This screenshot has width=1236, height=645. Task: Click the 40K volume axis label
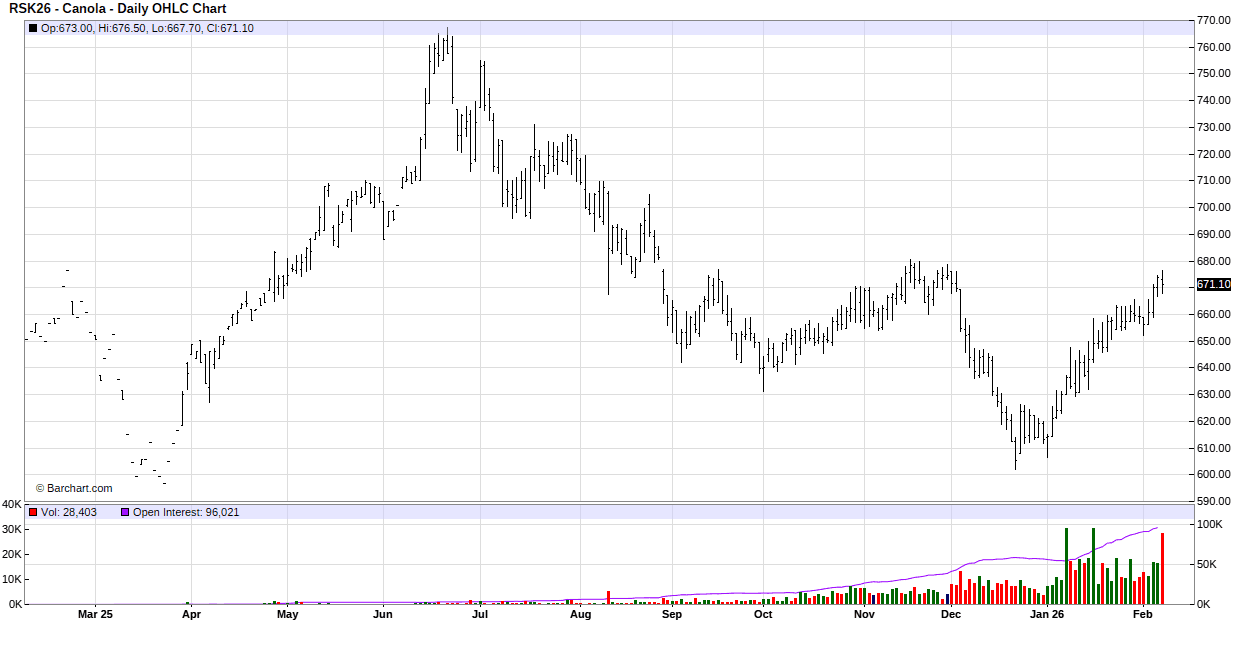(12, 504)
